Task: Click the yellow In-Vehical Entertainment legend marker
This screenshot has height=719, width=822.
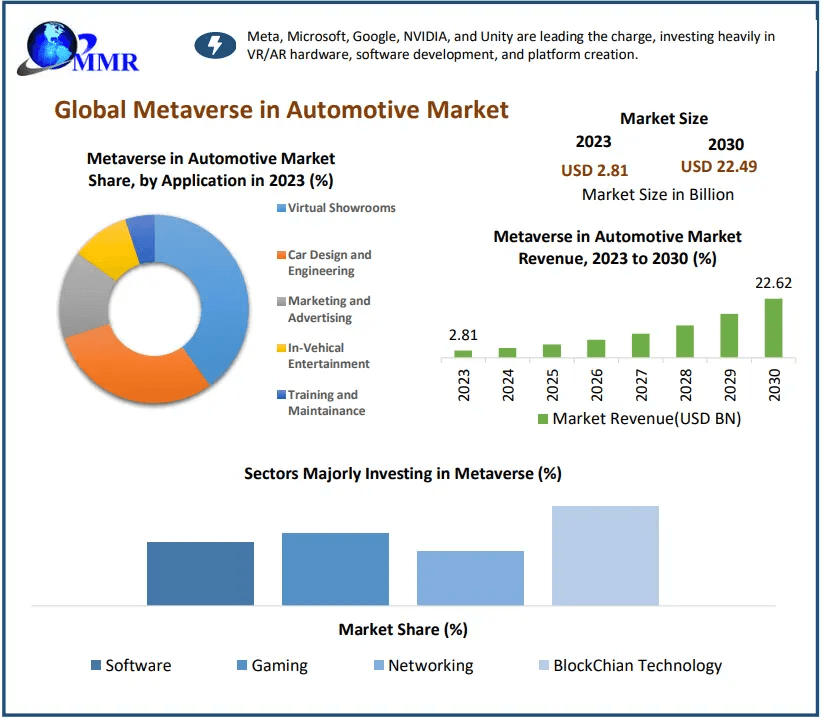Action: 281,349
